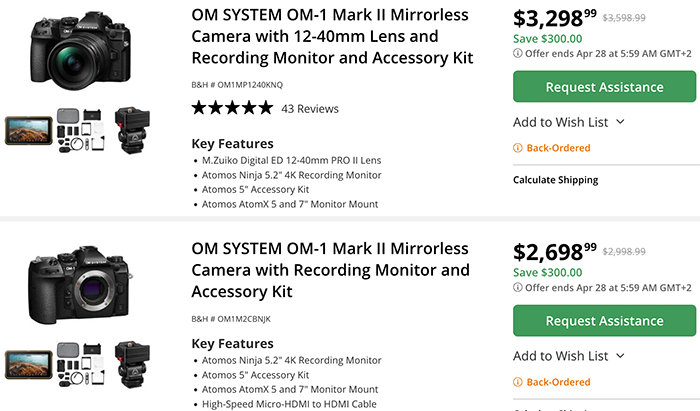700x411 pixels.
Task: View body-only OM-1 camera product image
Action: [78, 283]
